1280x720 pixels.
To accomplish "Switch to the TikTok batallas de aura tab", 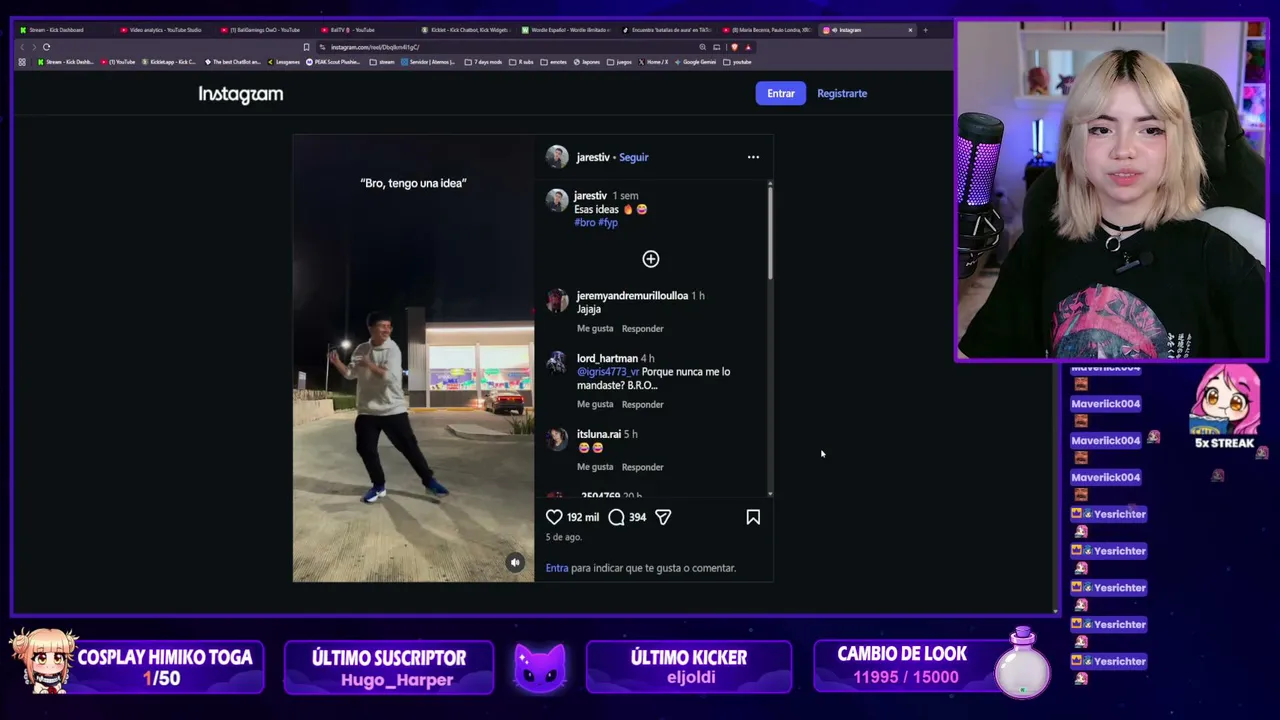I will coord(665,30).
